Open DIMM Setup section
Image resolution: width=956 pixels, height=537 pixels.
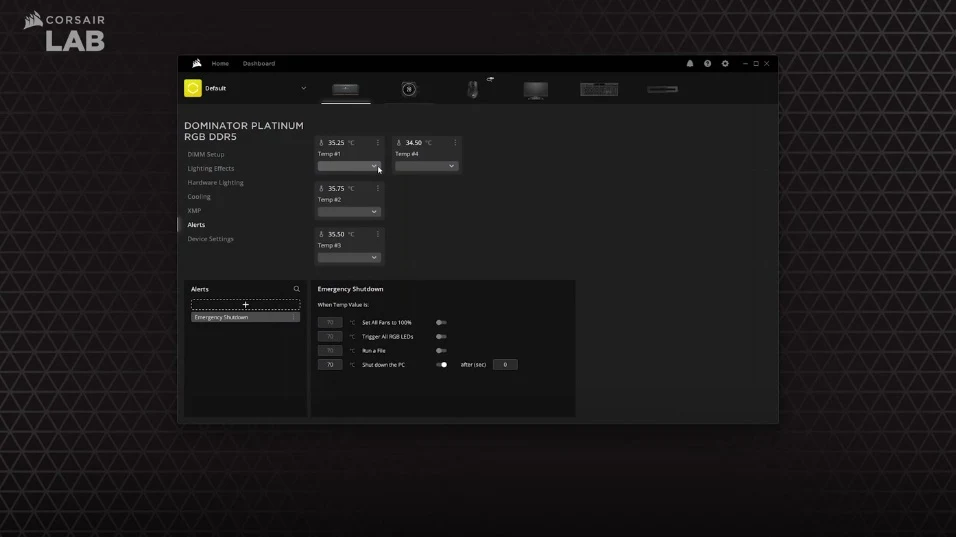[206, 154]
